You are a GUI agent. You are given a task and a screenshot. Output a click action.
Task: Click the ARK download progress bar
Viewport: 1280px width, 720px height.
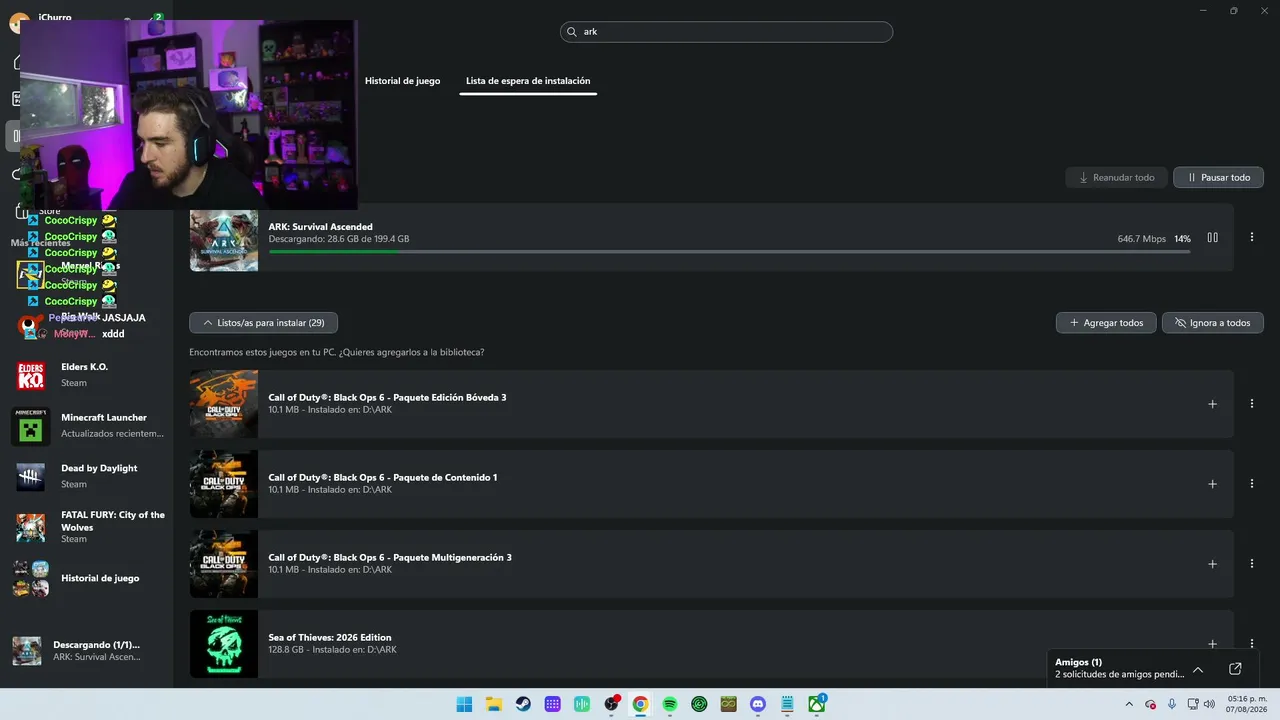point(729,251)
